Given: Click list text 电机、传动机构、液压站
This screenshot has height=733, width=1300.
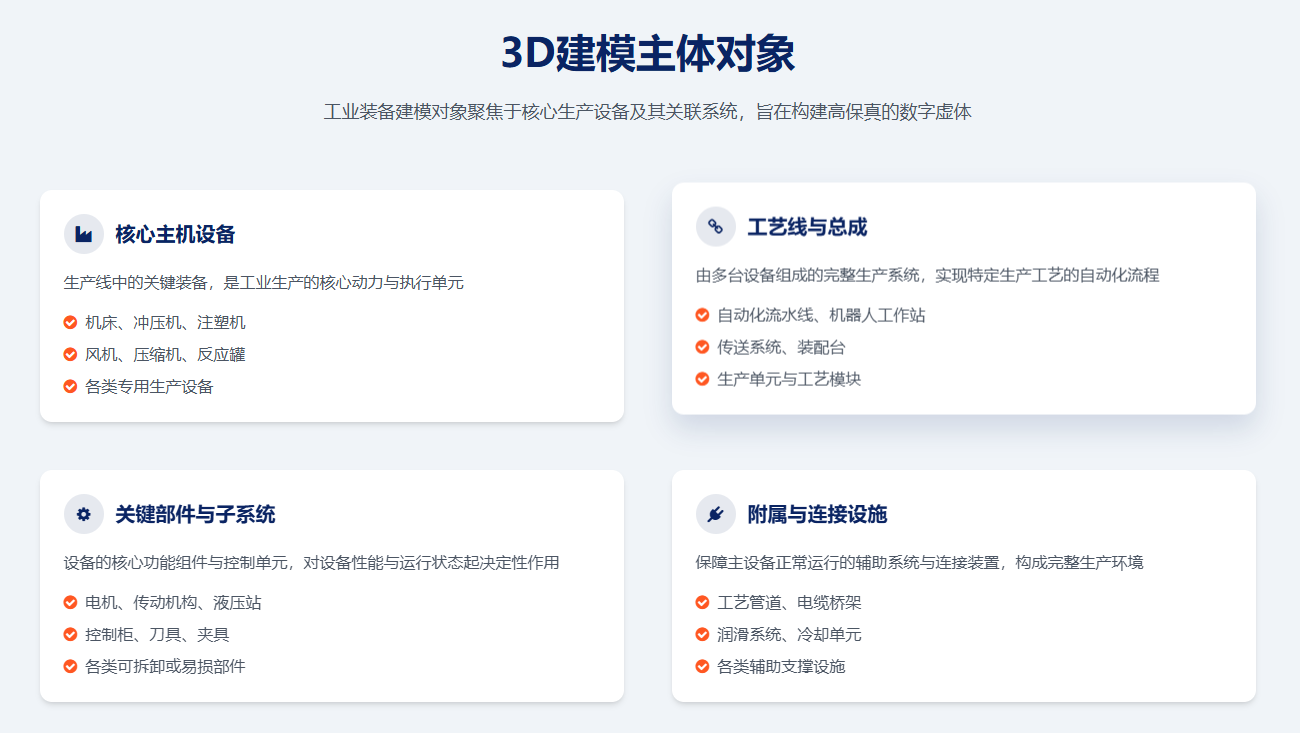Looking at the screenshot, I should tap(174, 603).
